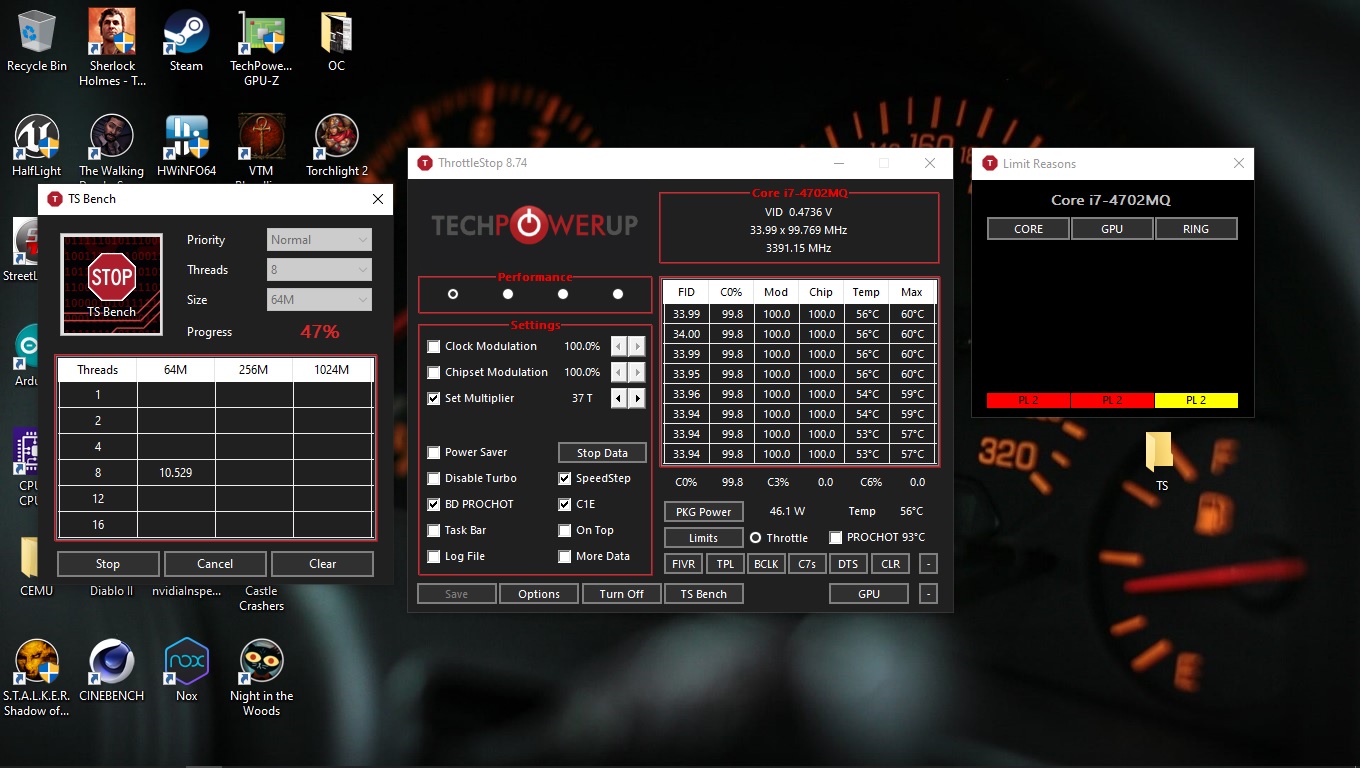The height and width of the screenshot is (768, 1360).
Task: Decrease the Set Multiplier value with left arrow
Action: coord(619,398)
